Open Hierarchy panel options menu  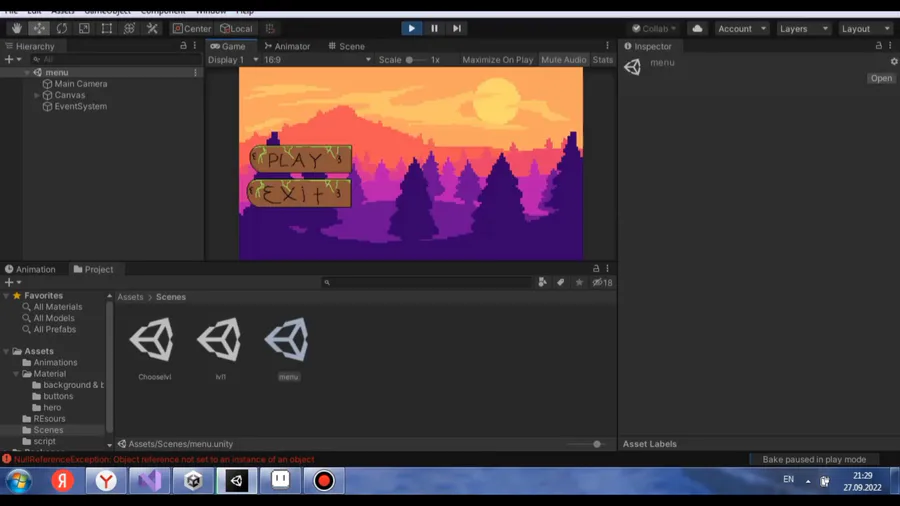coord(195,45)
